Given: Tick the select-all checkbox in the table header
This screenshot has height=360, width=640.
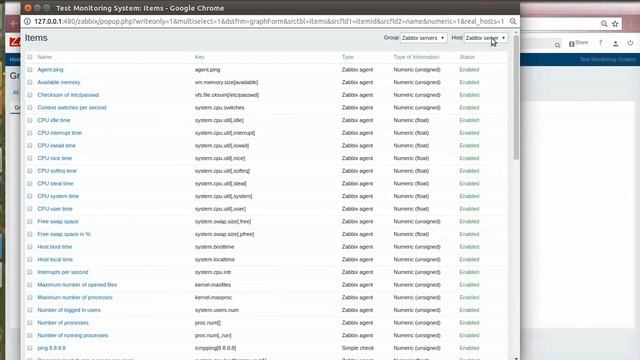Looking at the screenshot, I should tap(29, 57).
